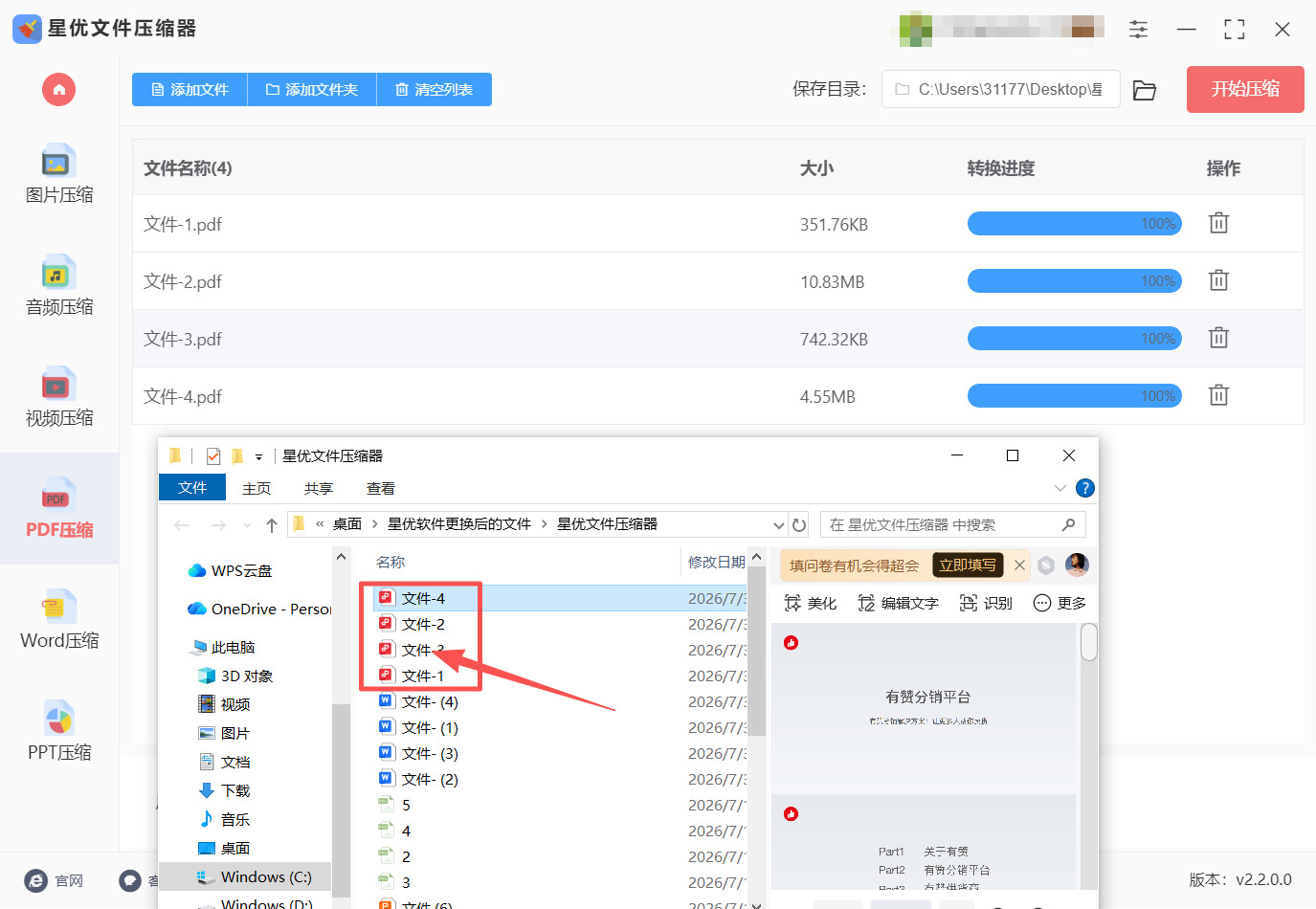Open 视频压缩 video compression tool
1316x909 pixels.
click(59, 397)
